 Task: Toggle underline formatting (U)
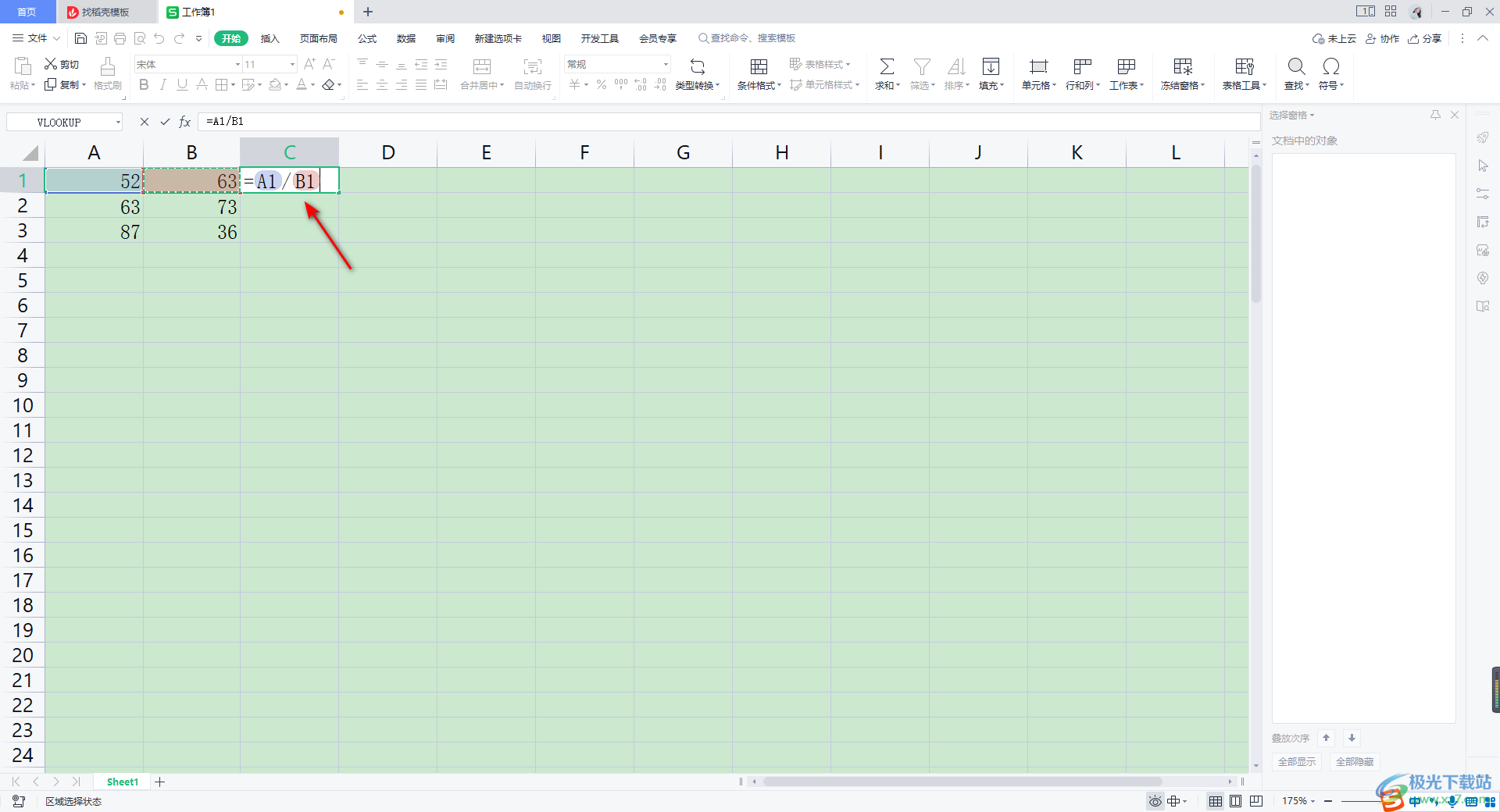182,85
